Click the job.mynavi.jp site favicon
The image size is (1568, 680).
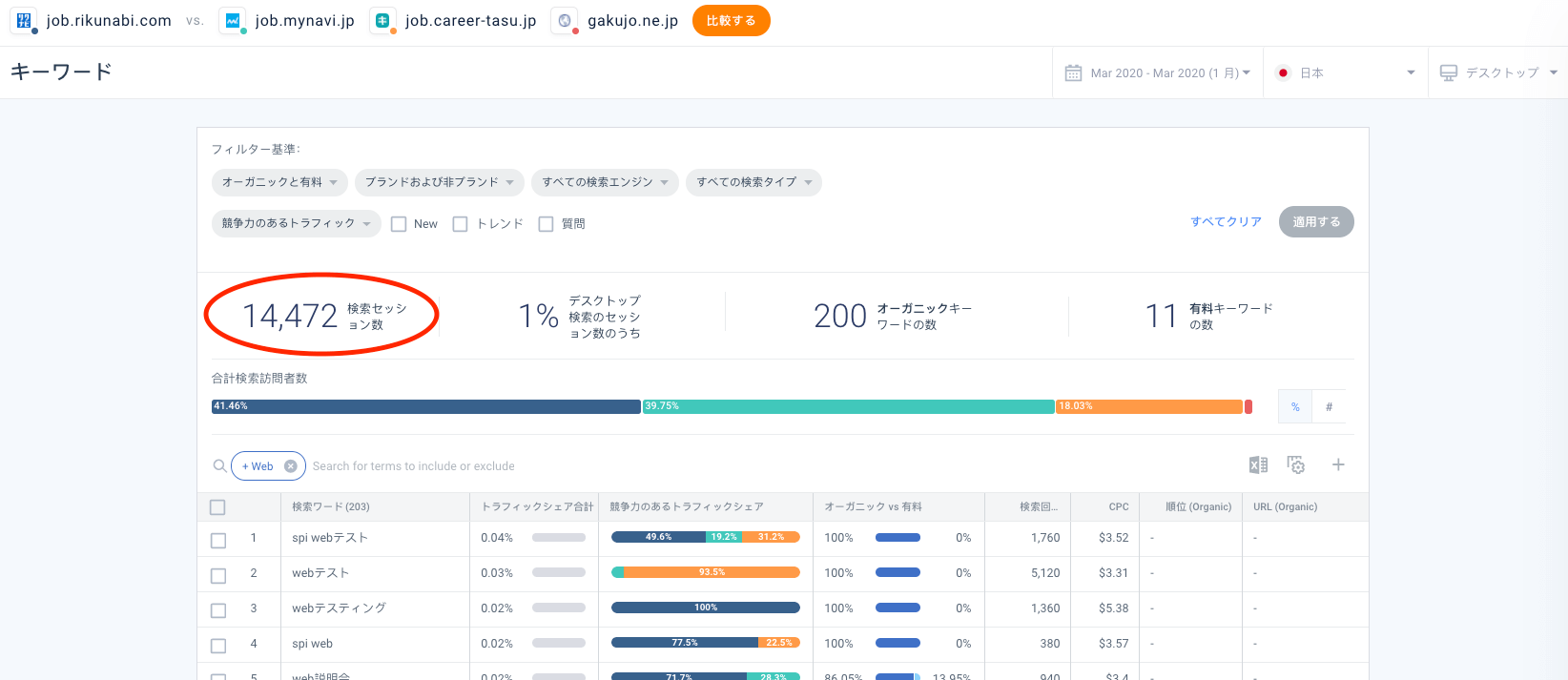(x=233, y=20)
